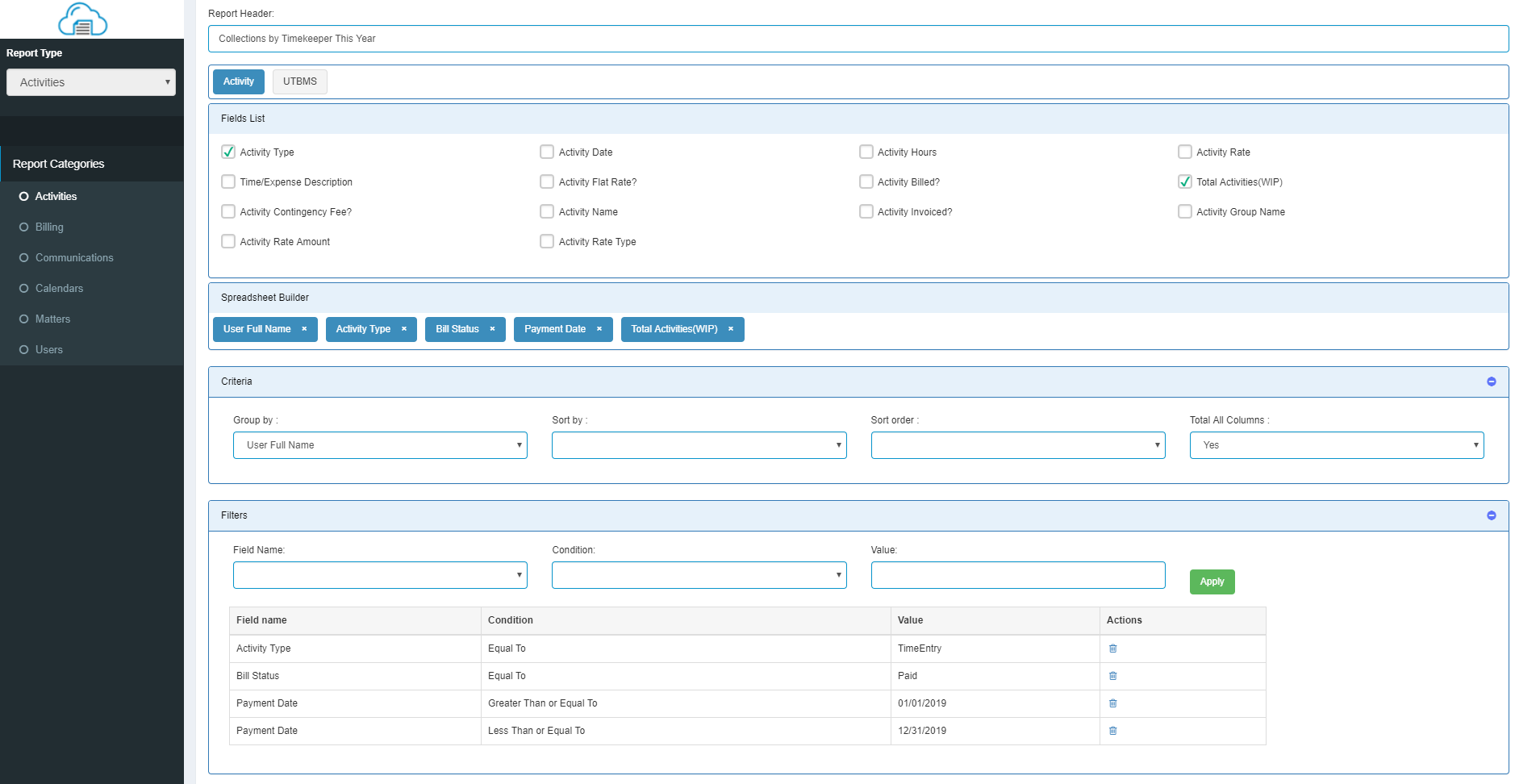This screenshot has height=784, width=1515.
Task: Uncheck the Activity Type field checkbox
Action: (228, 152)
